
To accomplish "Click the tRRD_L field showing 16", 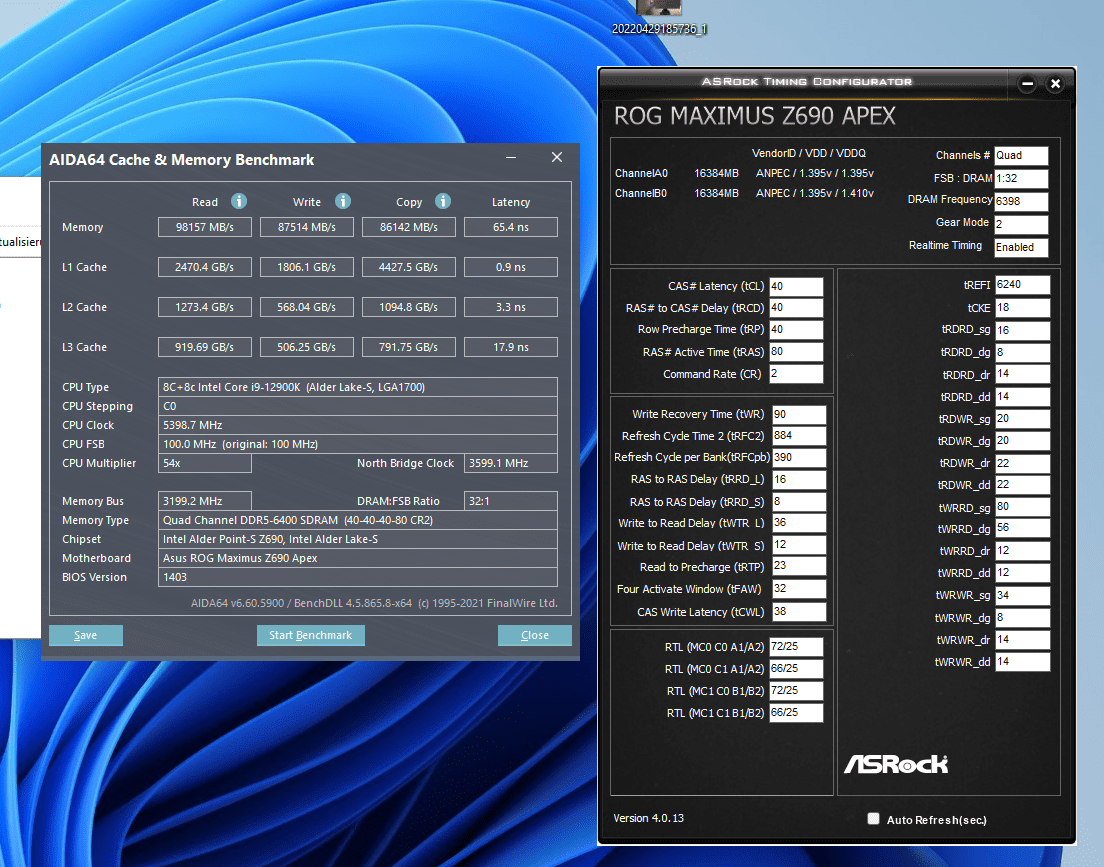I will [x=798, y=480].
